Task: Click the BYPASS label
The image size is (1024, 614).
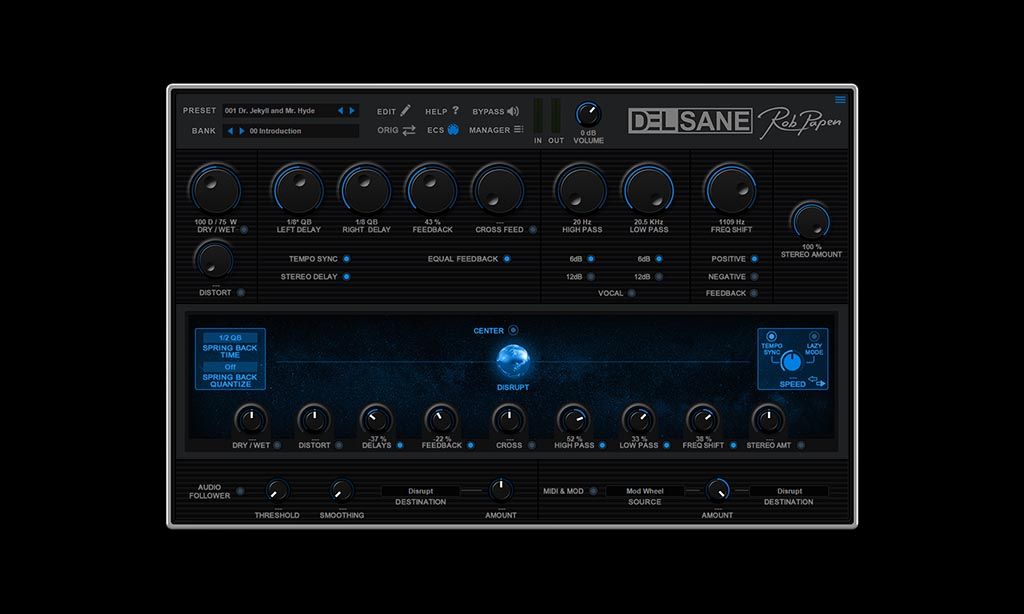Action: (488, 112)
